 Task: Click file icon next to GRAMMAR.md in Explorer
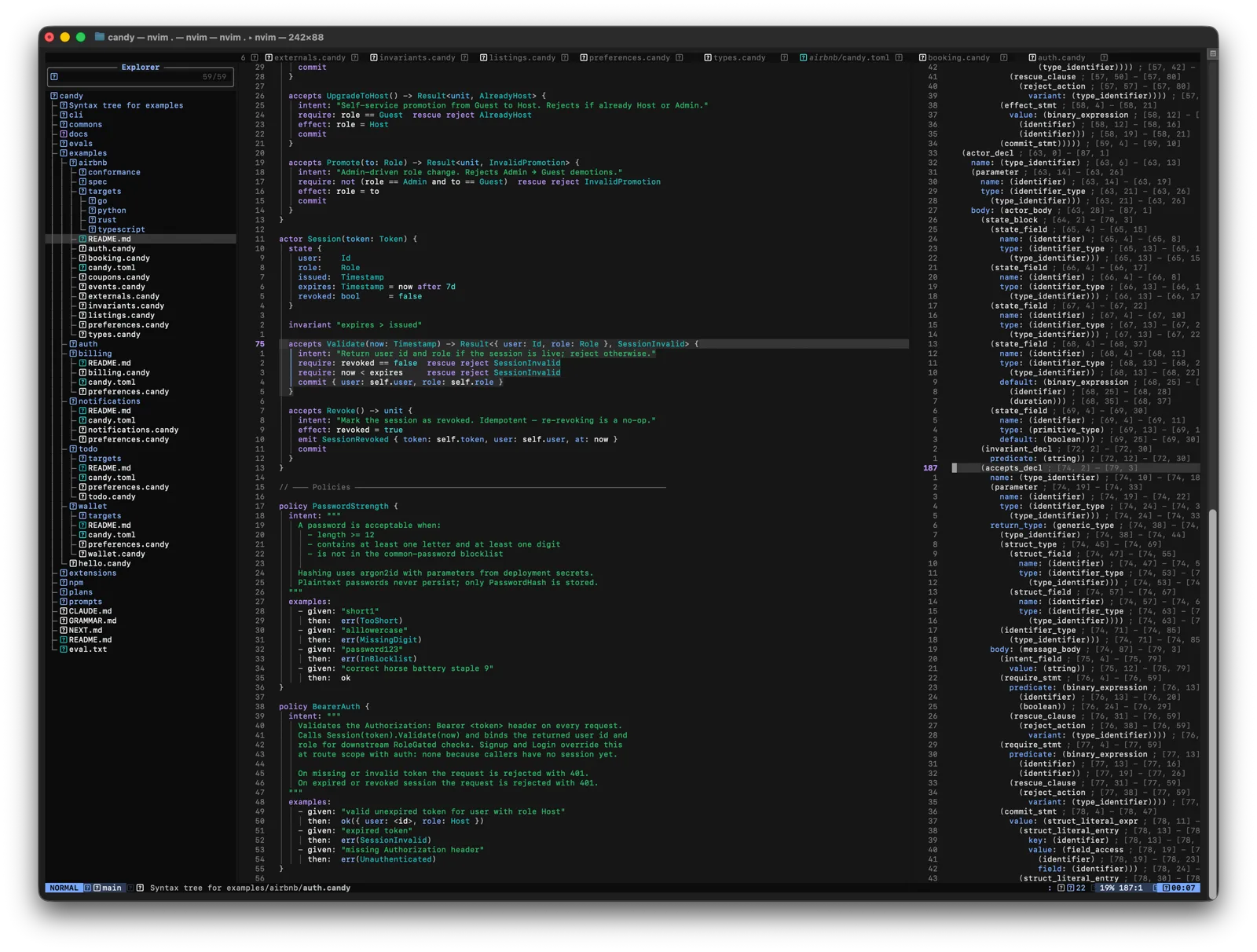(64, 621)
